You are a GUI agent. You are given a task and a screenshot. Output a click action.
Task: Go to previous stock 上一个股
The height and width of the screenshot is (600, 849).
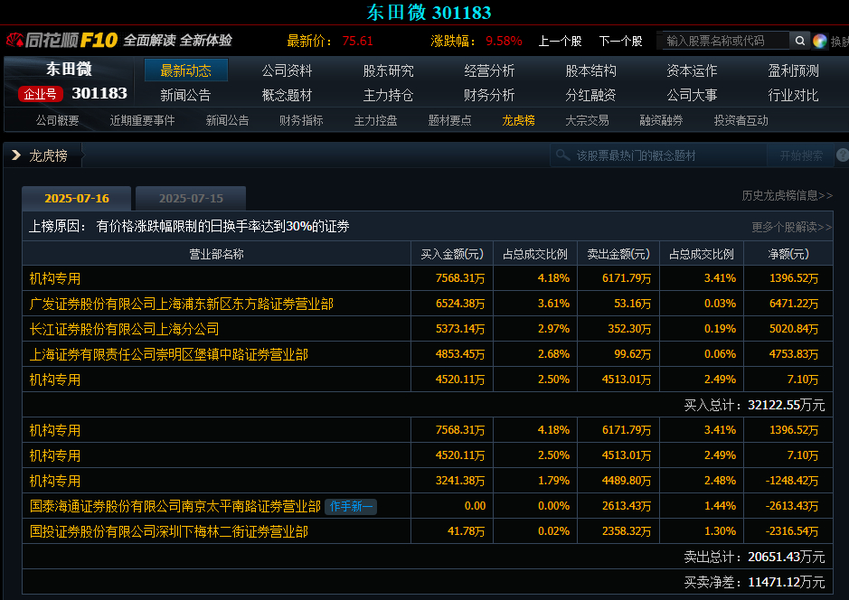point(560,41)
